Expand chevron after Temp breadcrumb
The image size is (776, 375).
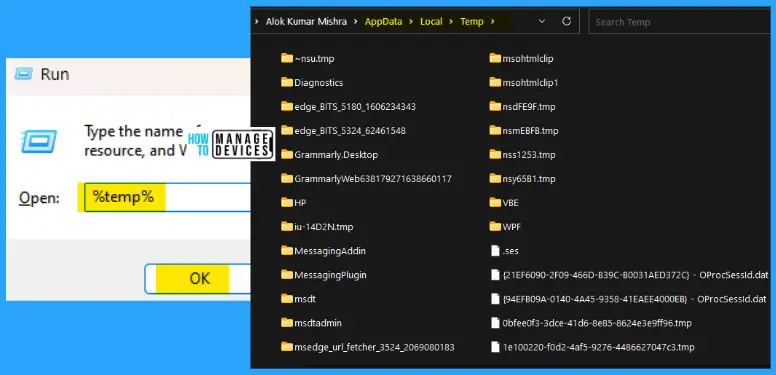[492, 22]
